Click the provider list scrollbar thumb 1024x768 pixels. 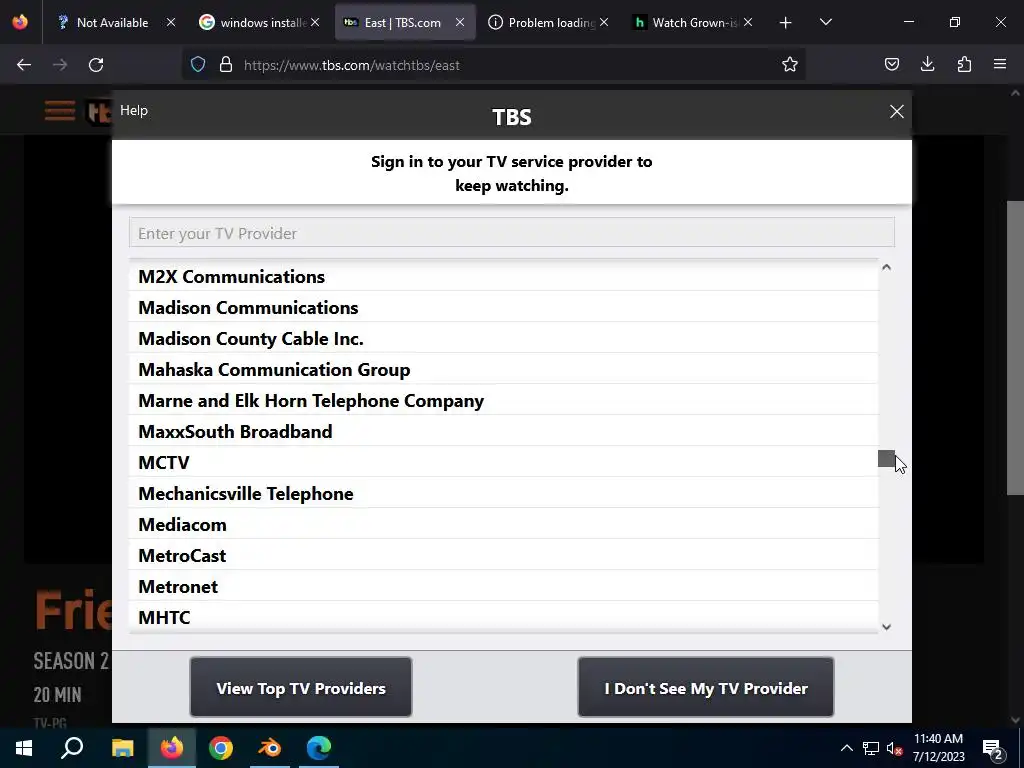point(886,458)
